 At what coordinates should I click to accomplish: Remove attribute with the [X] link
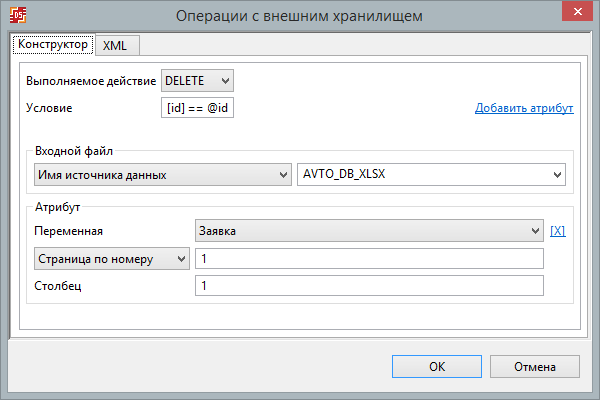[x=558, y=231]
